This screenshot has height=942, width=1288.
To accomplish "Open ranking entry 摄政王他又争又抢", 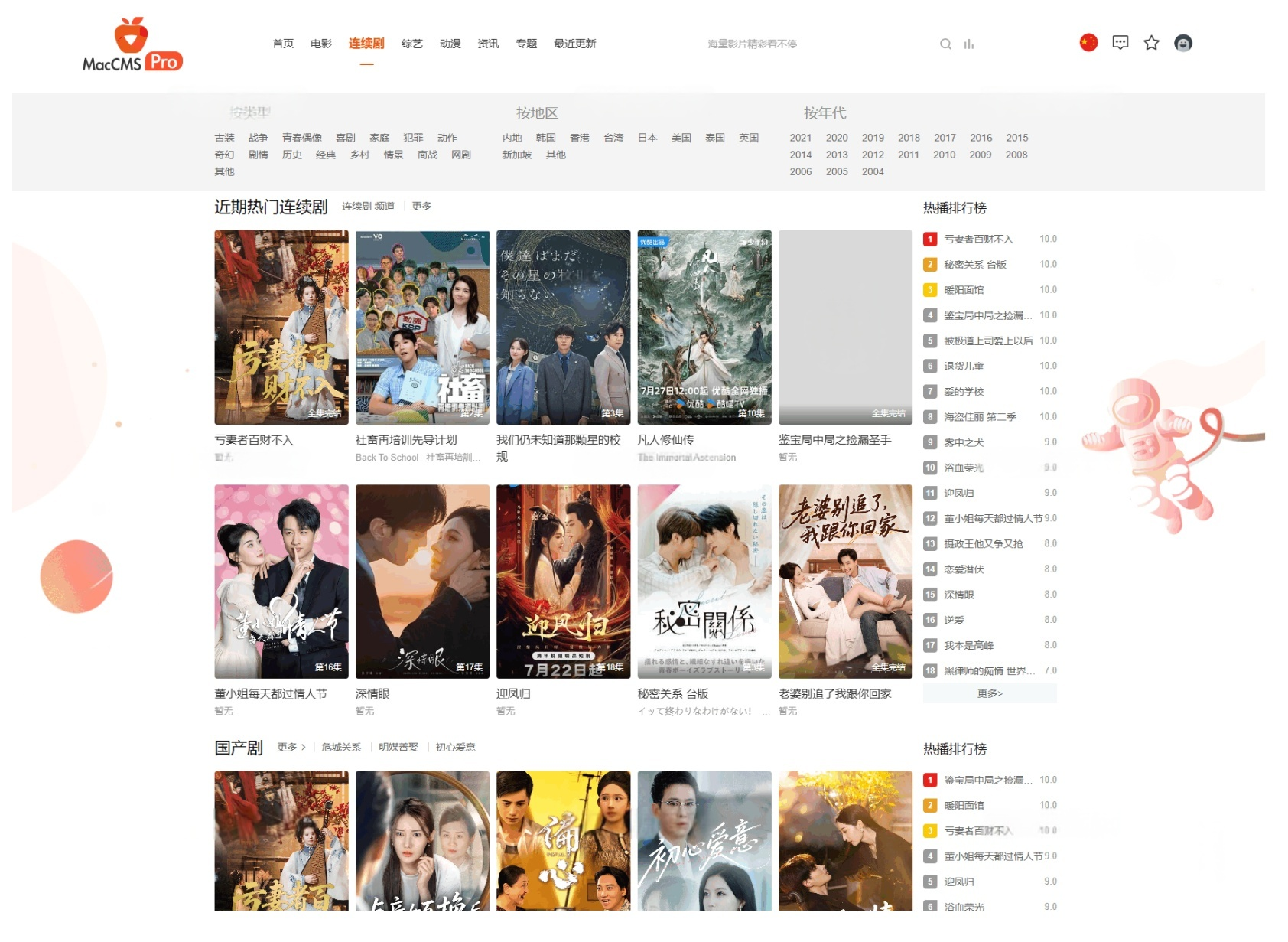I will pos(984,544).
